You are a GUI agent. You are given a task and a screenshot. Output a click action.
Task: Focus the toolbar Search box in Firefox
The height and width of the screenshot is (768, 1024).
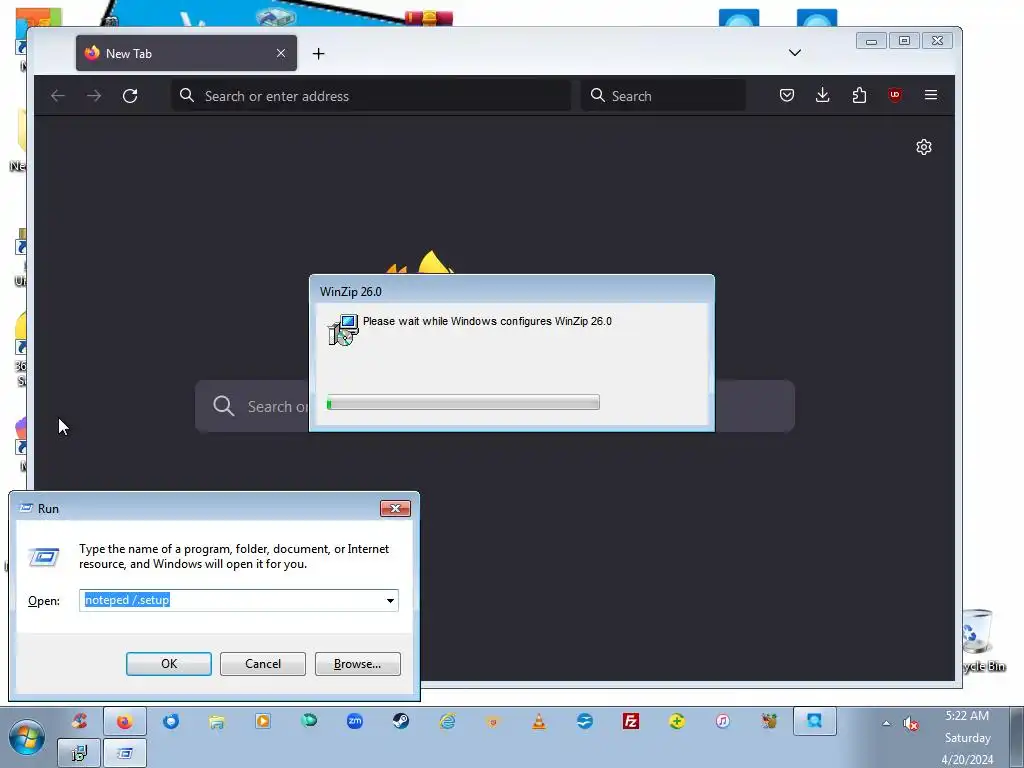pos(663,96)
